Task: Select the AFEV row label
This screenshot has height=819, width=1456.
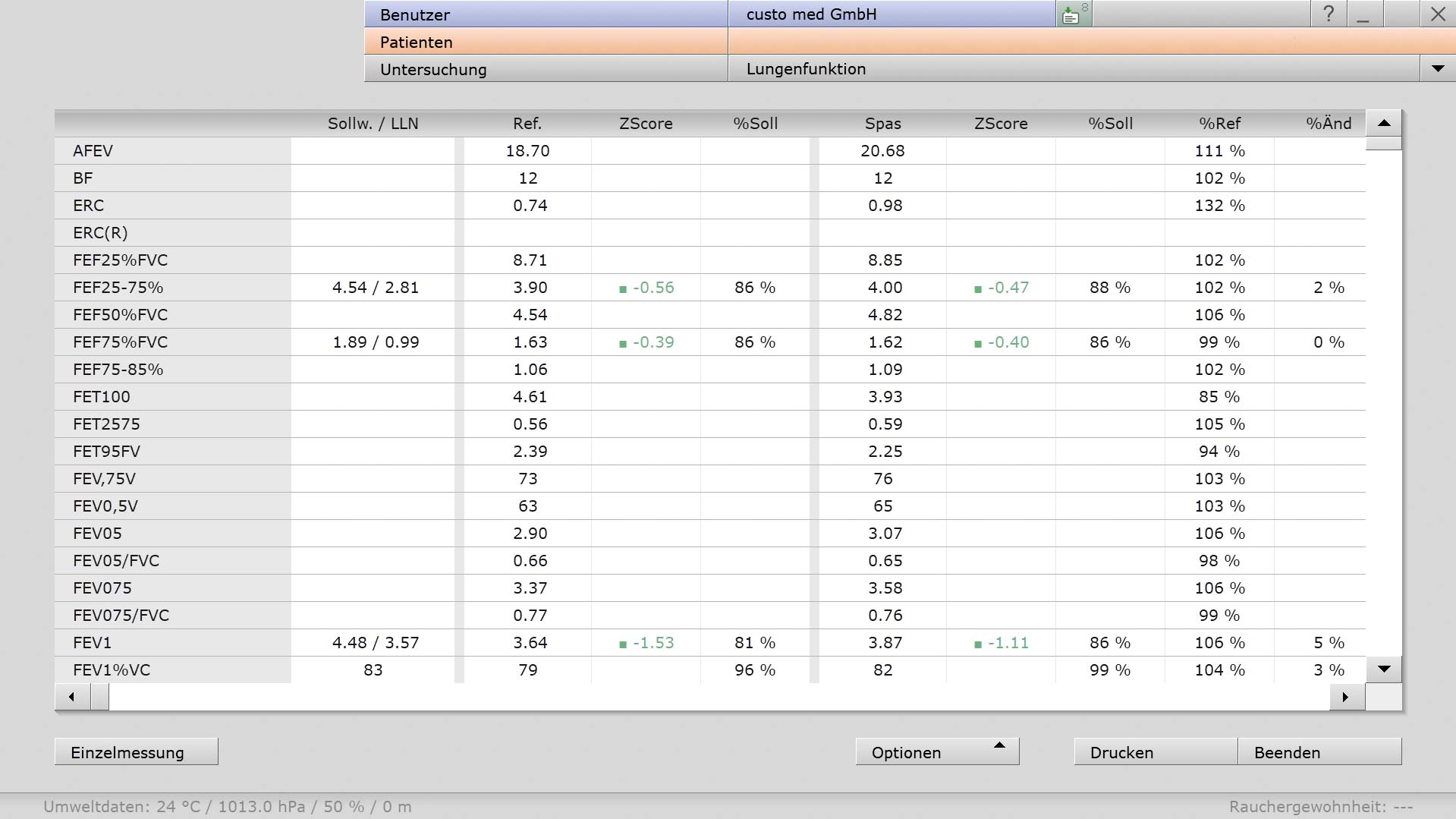Action: (x=93, y=150)
